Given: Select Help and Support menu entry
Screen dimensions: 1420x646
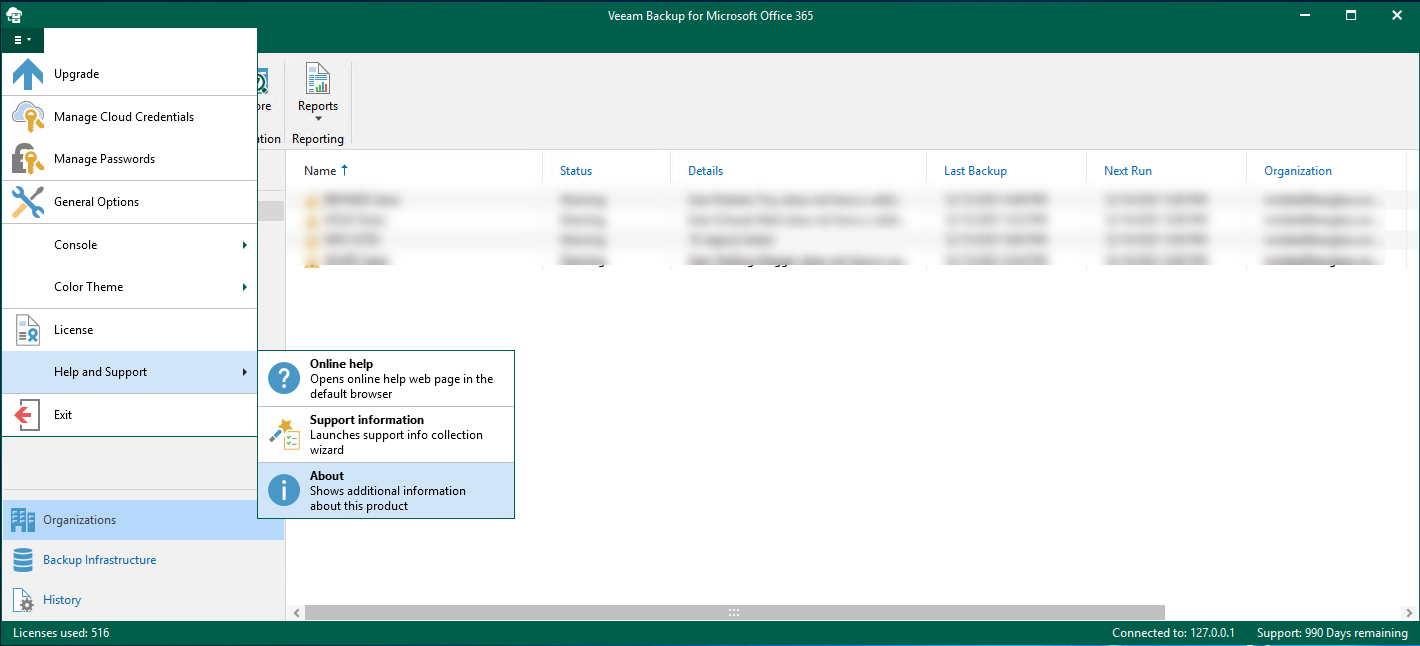Looking at the screenshot, I should [129, 372].
